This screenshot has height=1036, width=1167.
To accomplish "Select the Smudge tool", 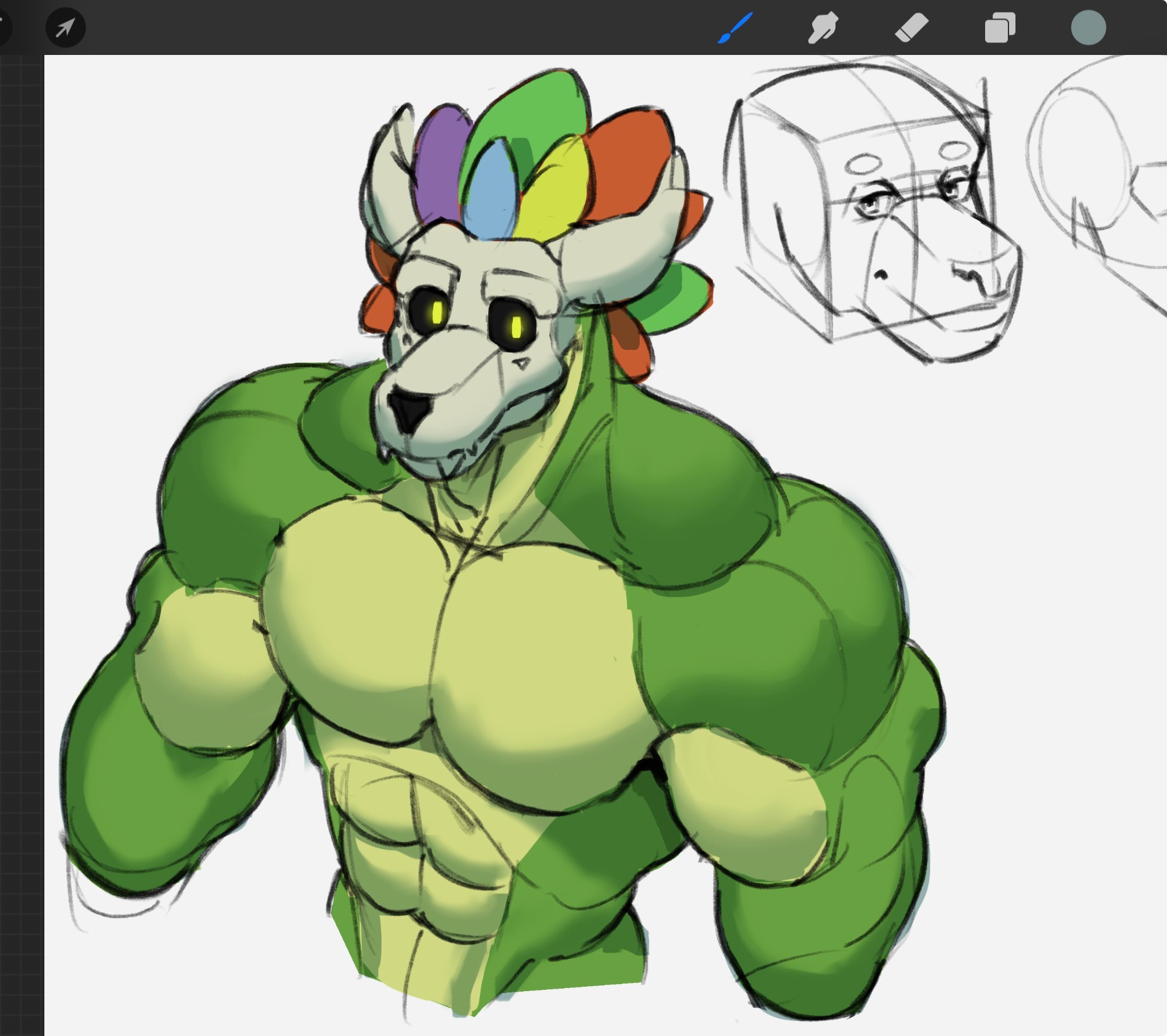I will pyautogui.click(x=823, y=28).
